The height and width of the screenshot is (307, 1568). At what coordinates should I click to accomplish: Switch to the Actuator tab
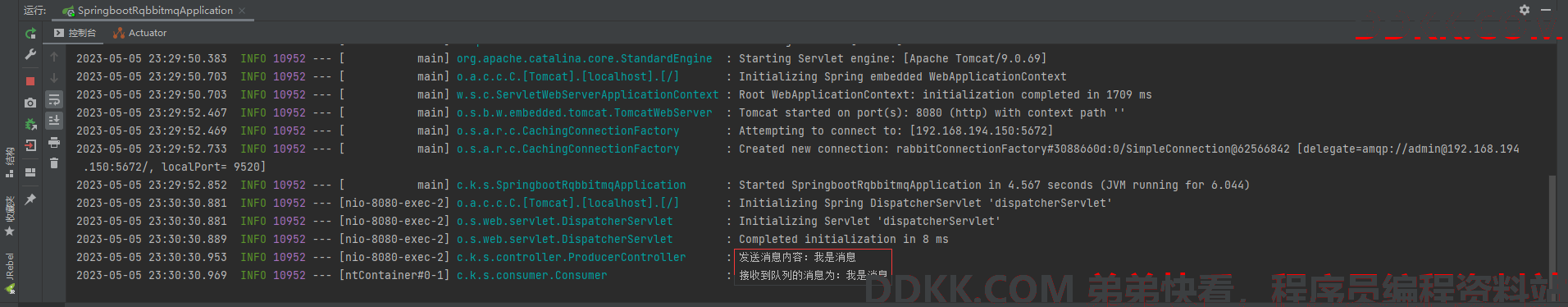pos(140,33)
